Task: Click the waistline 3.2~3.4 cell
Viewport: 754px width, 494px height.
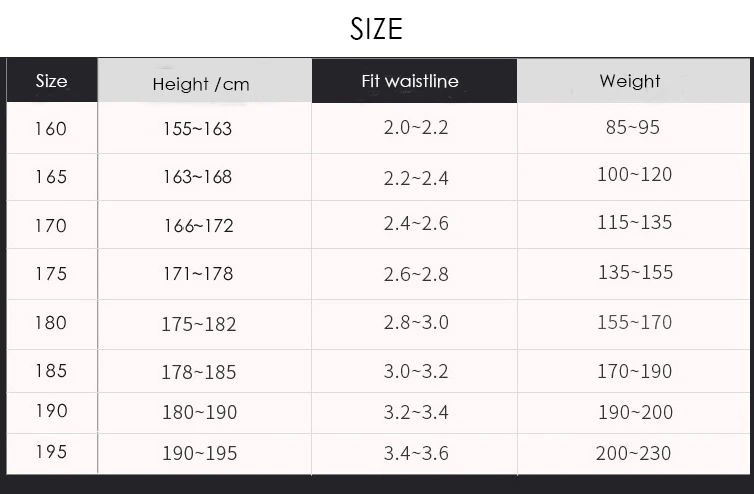Action: pyautogui.click(x=416, y=412)
